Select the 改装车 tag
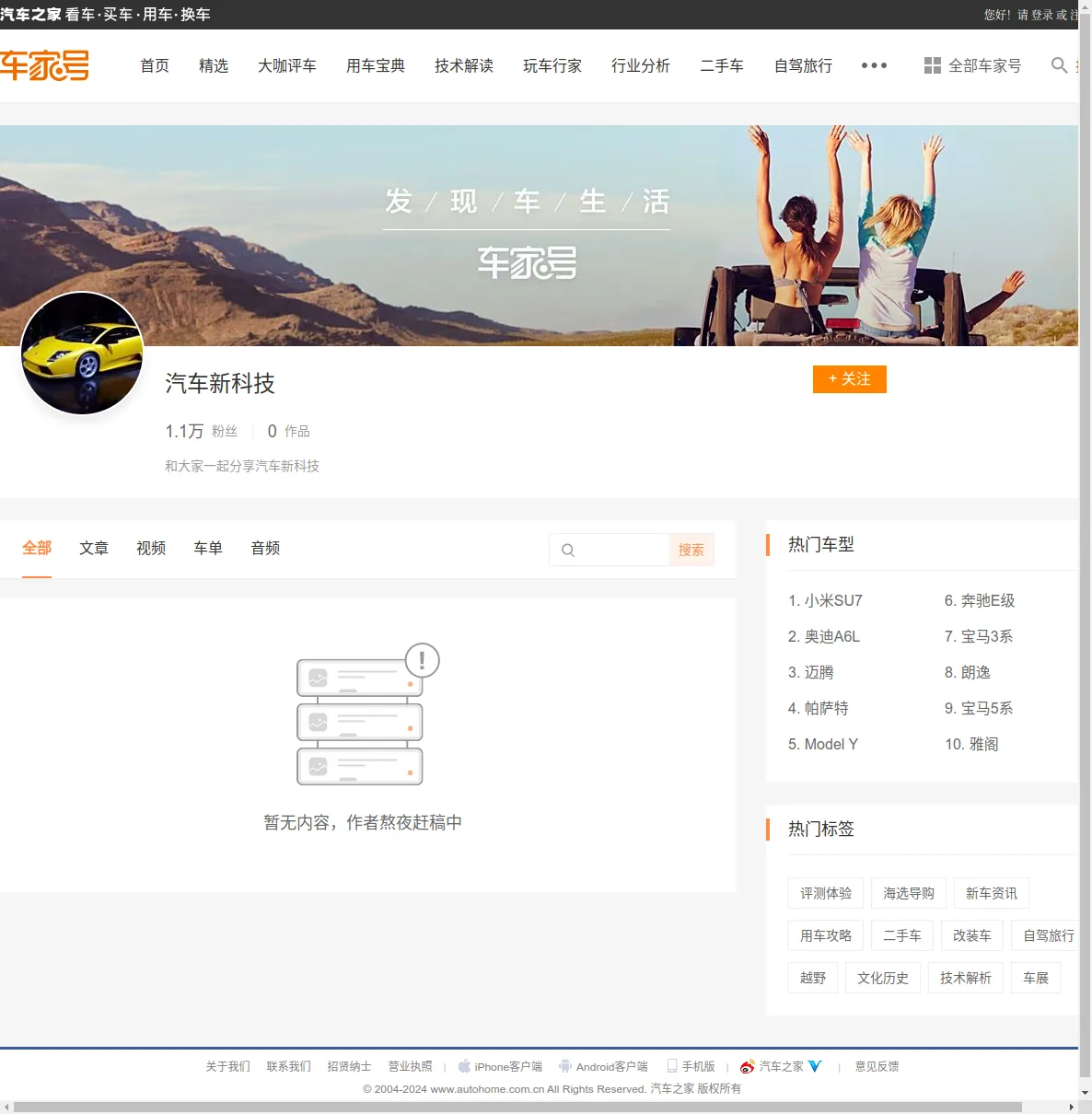Viewport: 1092px width, 1114px height. 972,935
